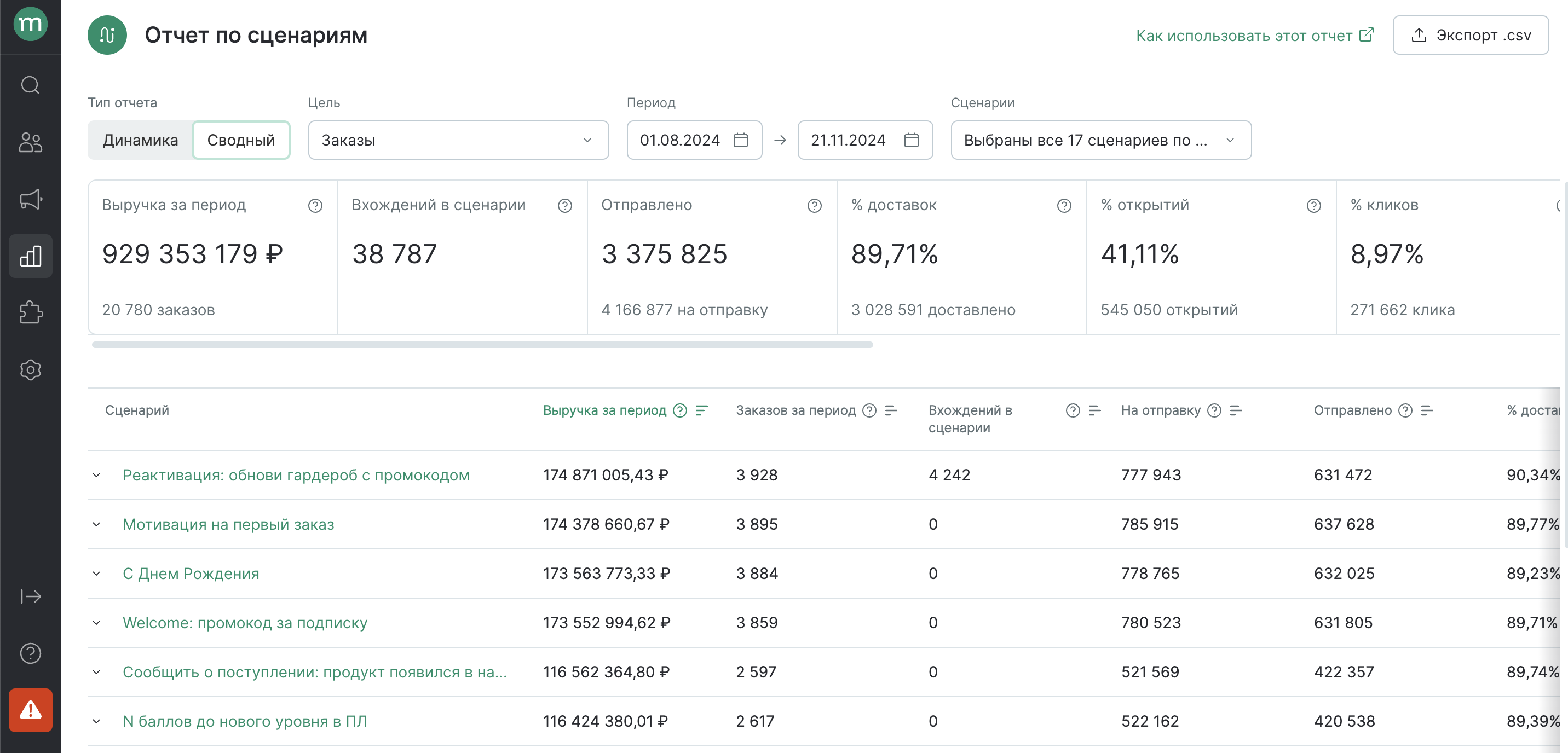Switch report type to Сводный
1568x753 pixels.
click(241, 140)
